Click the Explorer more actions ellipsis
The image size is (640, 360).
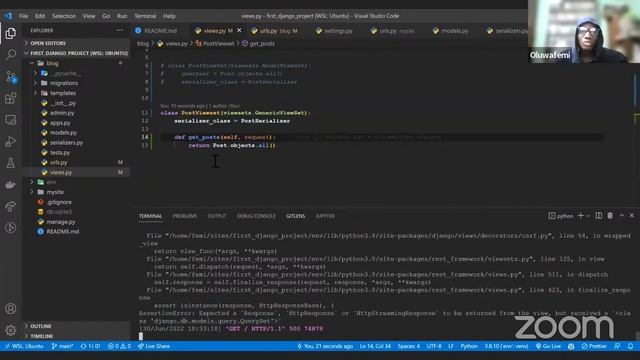[119, 30]
